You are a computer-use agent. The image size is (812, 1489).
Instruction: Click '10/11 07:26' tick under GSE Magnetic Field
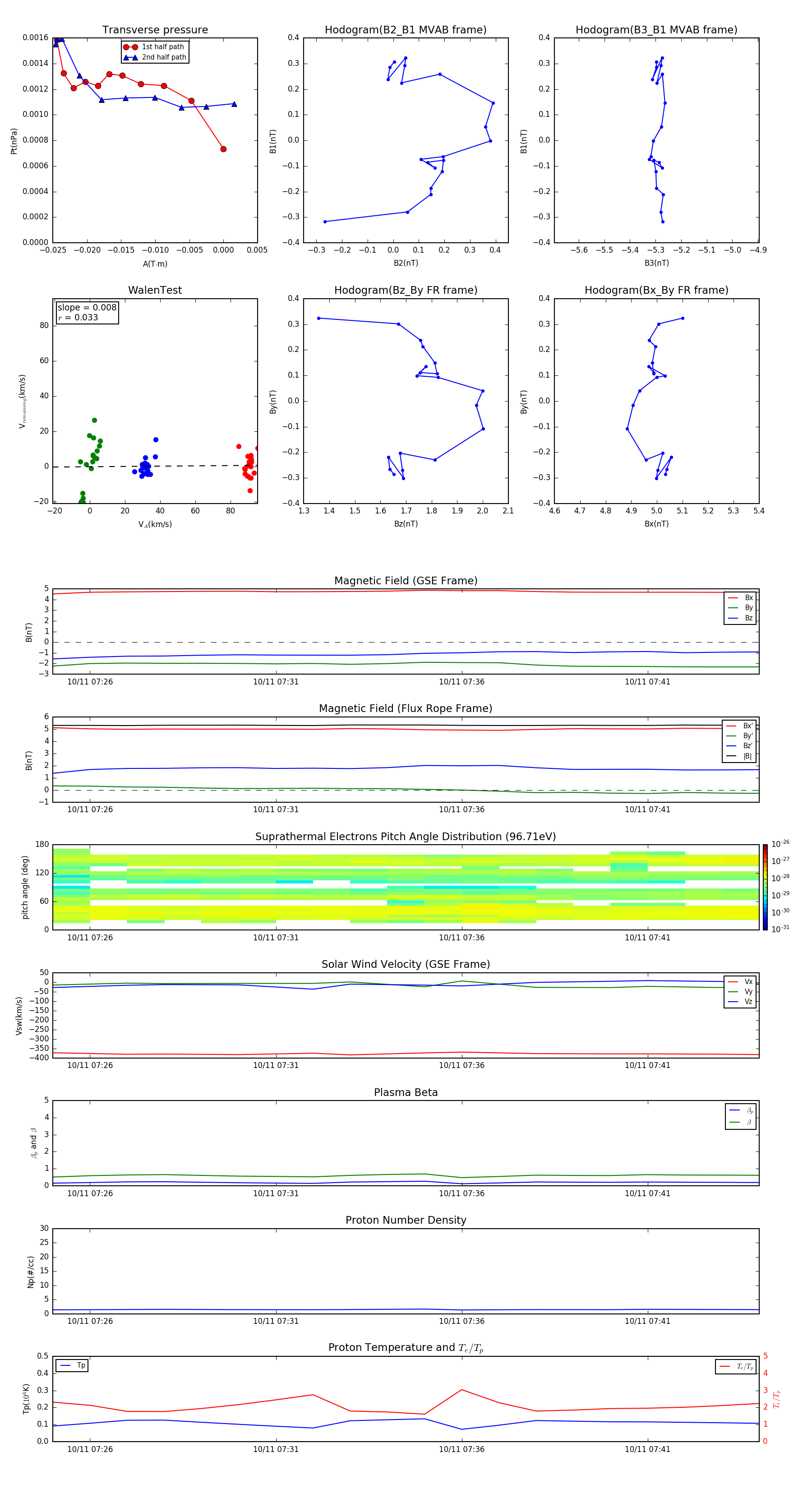[x=90, y=681]
